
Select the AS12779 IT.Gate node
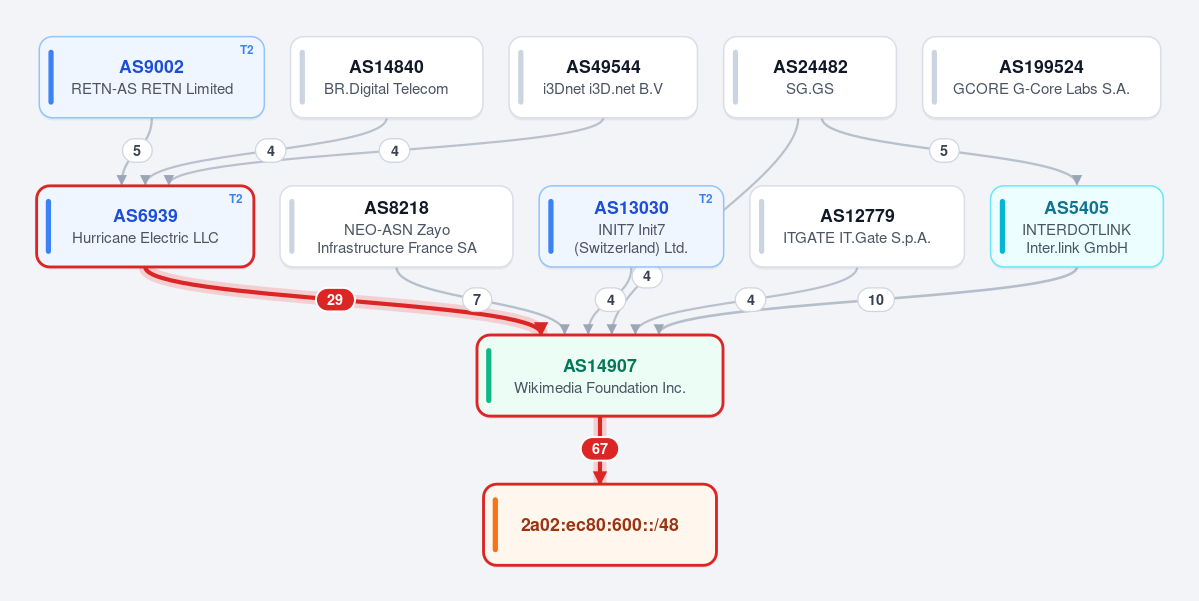tap(856, 226)
